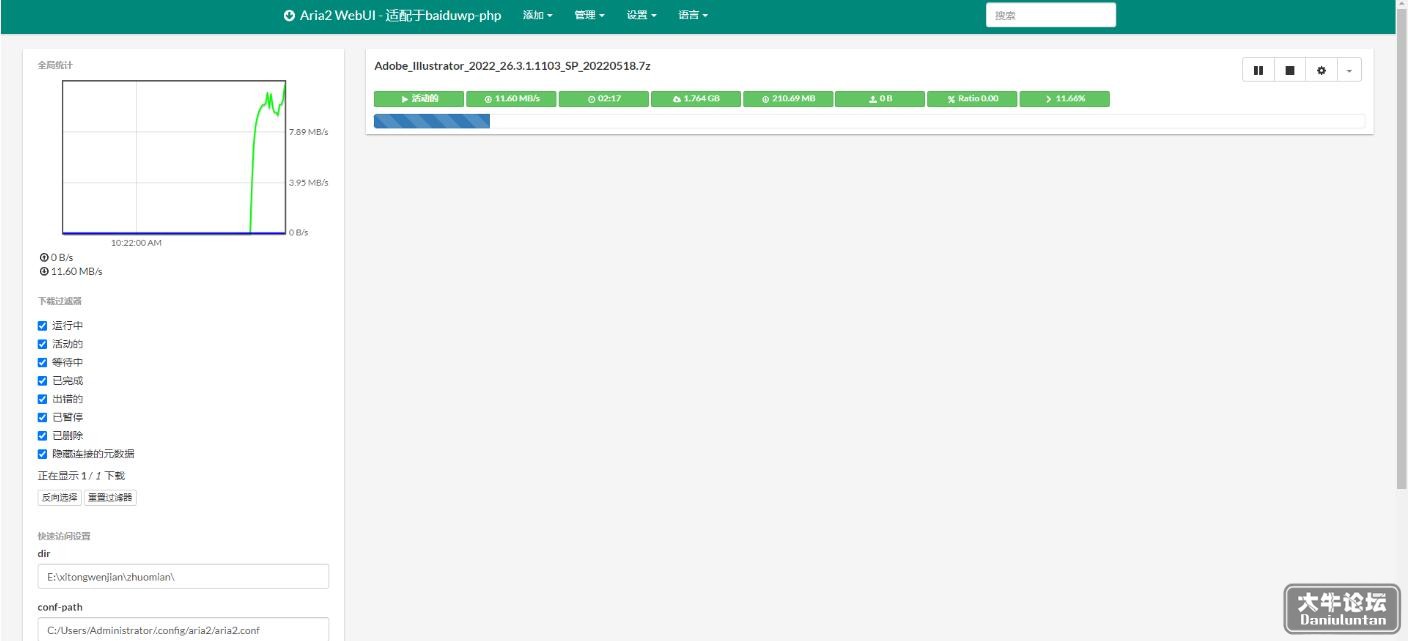This screenshot has width=1408, height=641.
Task: Open the 设置 dropdown in navbar
Action: 642,15
